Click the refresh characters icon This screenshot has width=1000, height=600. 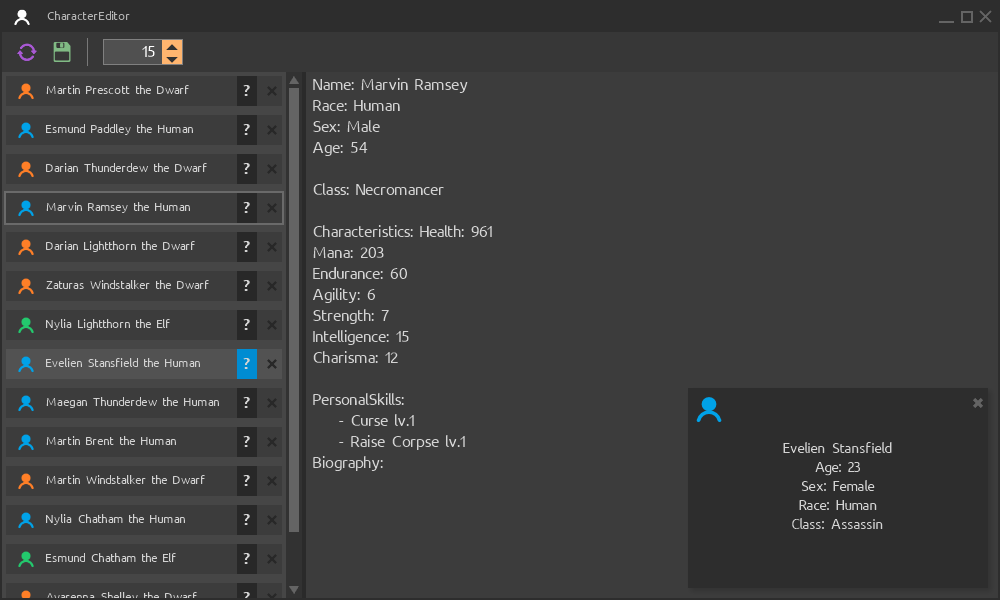(27, 51)
